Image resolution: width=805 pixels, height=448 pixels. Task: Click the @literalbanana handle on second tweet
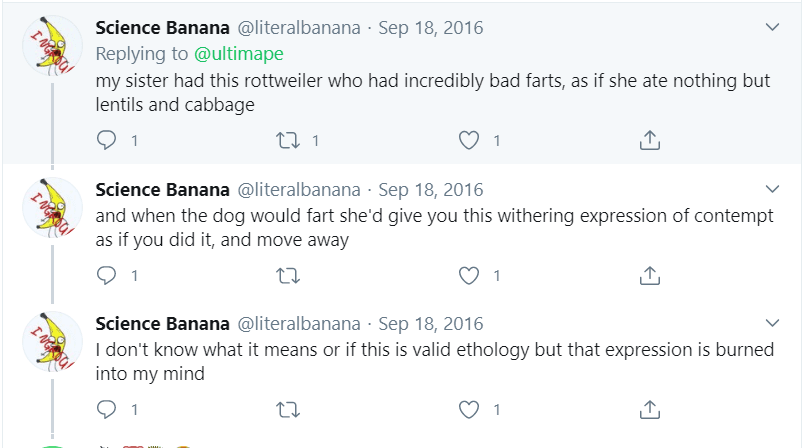tap(298, 190)
